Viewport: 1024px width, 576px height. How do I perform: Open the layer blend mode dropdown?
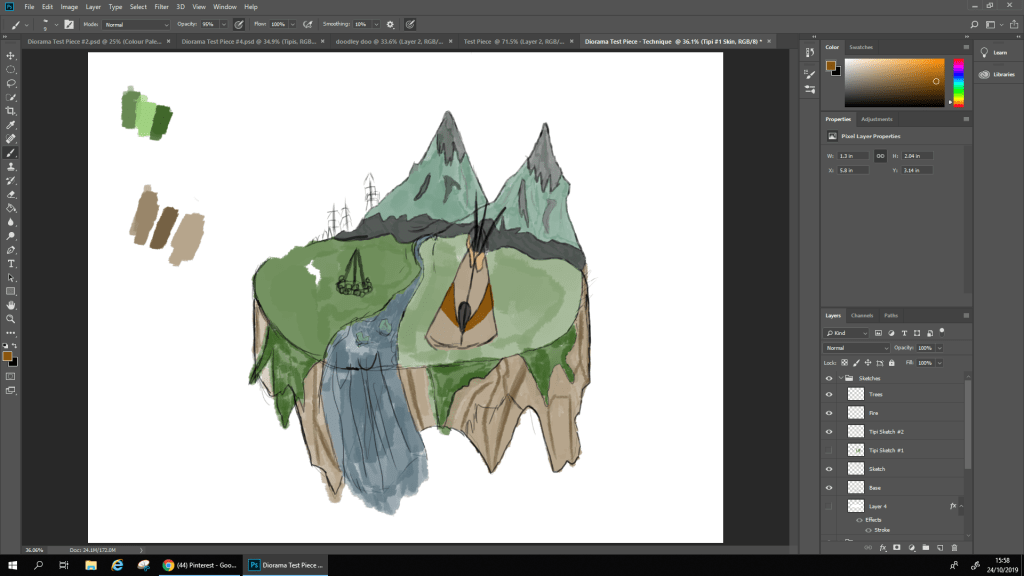tap(856, 347)
